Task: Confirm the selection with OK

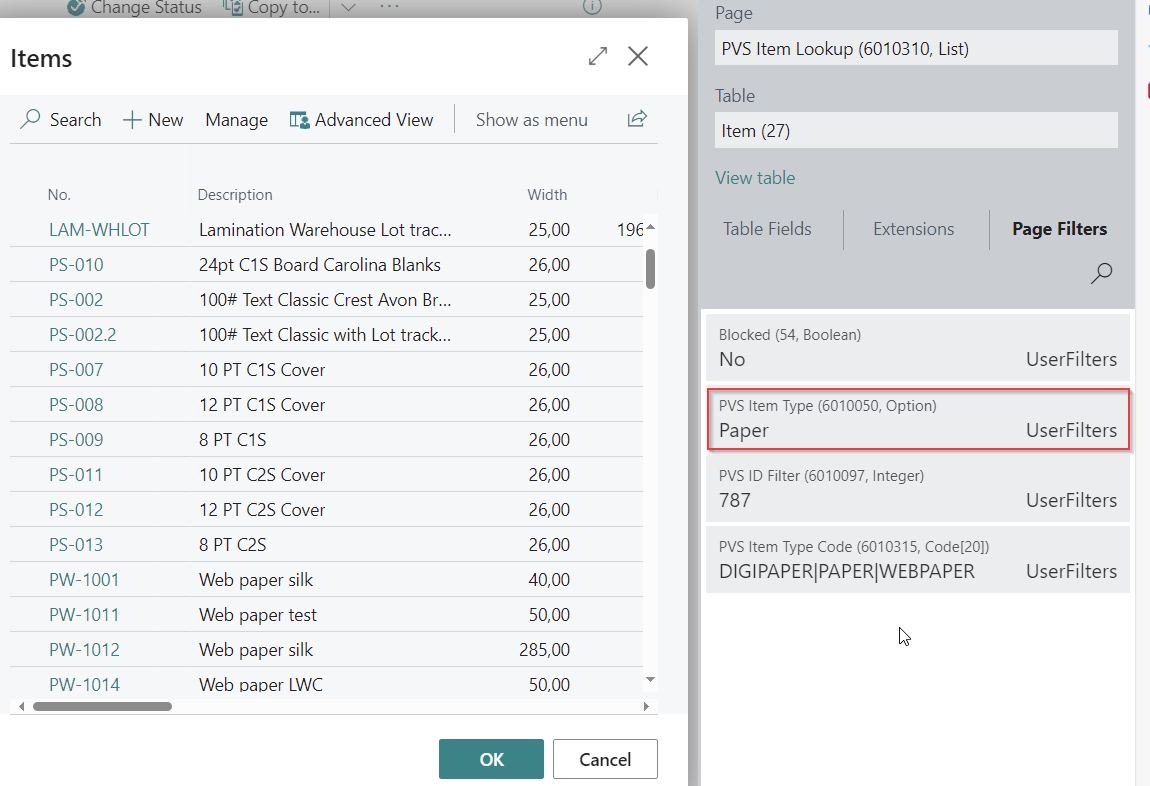Action: tap(491, 759)
